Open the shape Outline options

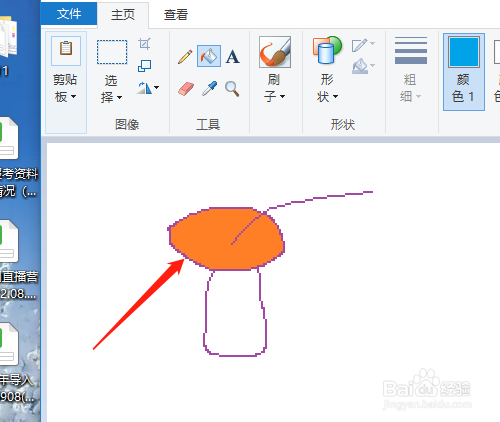click(363, 45)
